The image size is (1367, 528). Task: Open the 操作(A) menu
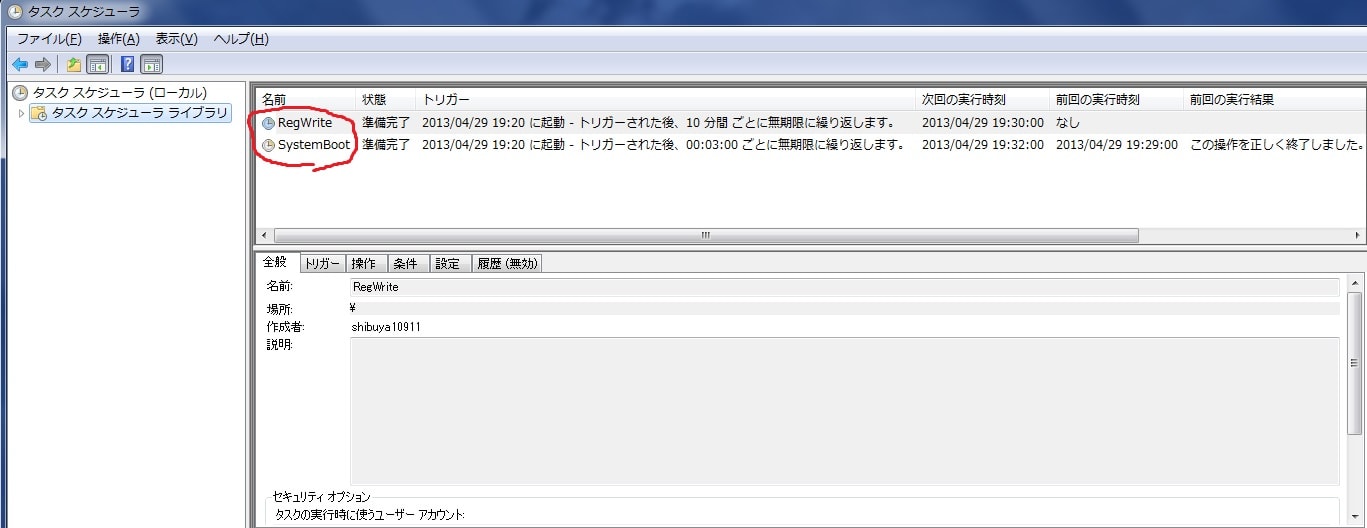tap(119, 39)
